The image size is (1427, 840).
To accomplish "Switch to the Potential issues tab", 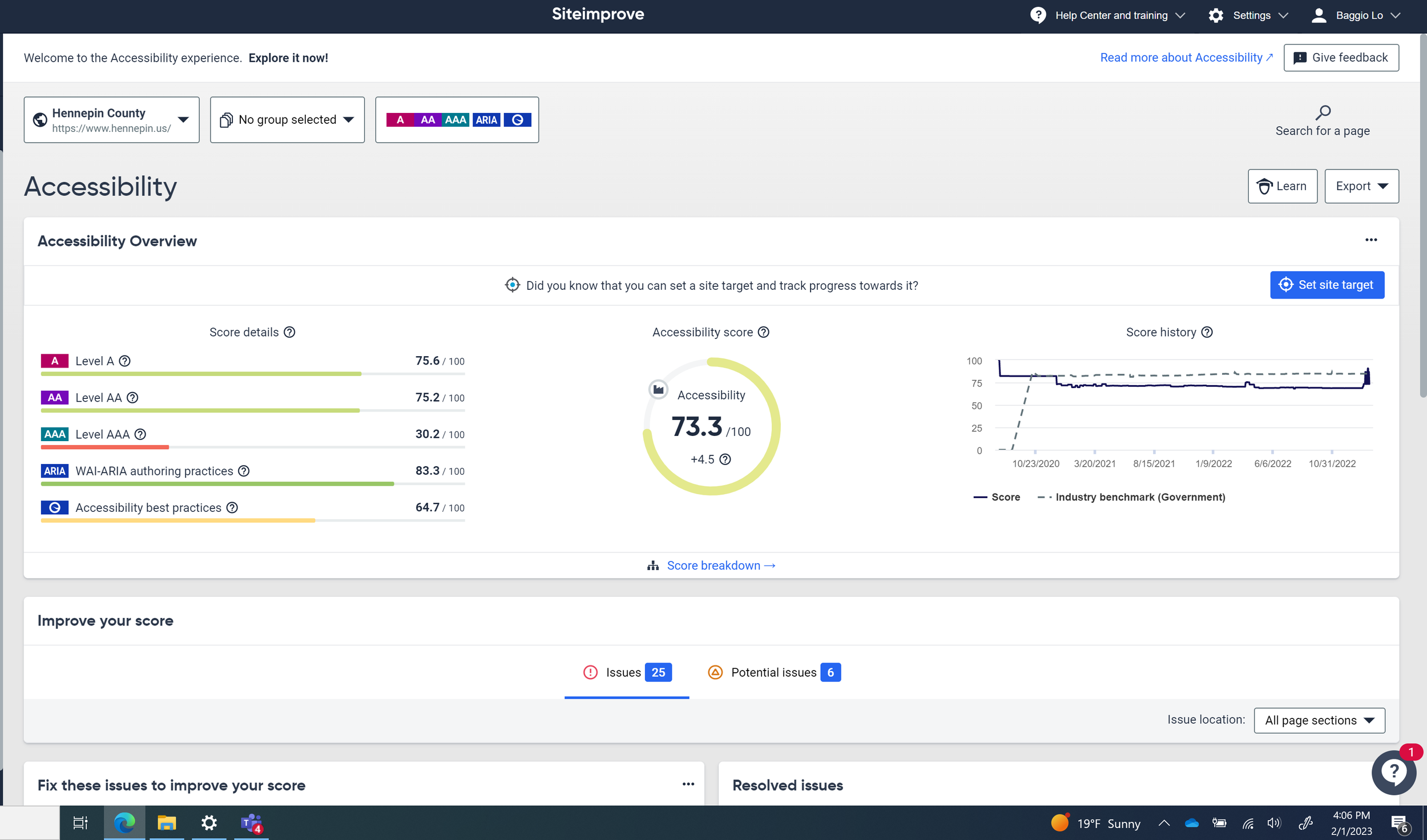I will (773, 672).
